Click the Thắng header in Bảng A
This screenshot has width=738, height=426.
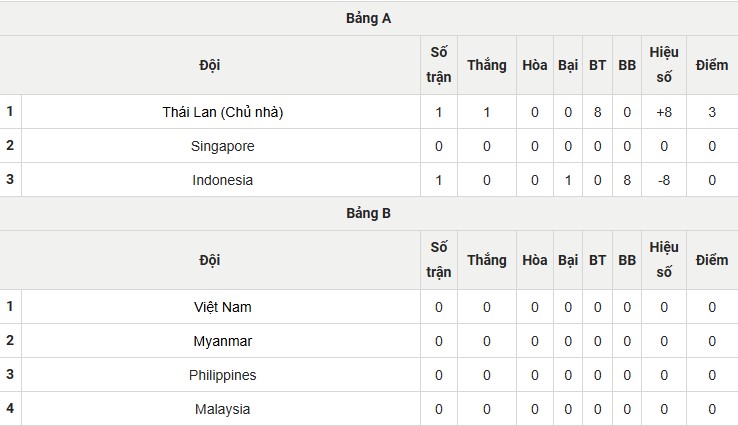[486, 65]
